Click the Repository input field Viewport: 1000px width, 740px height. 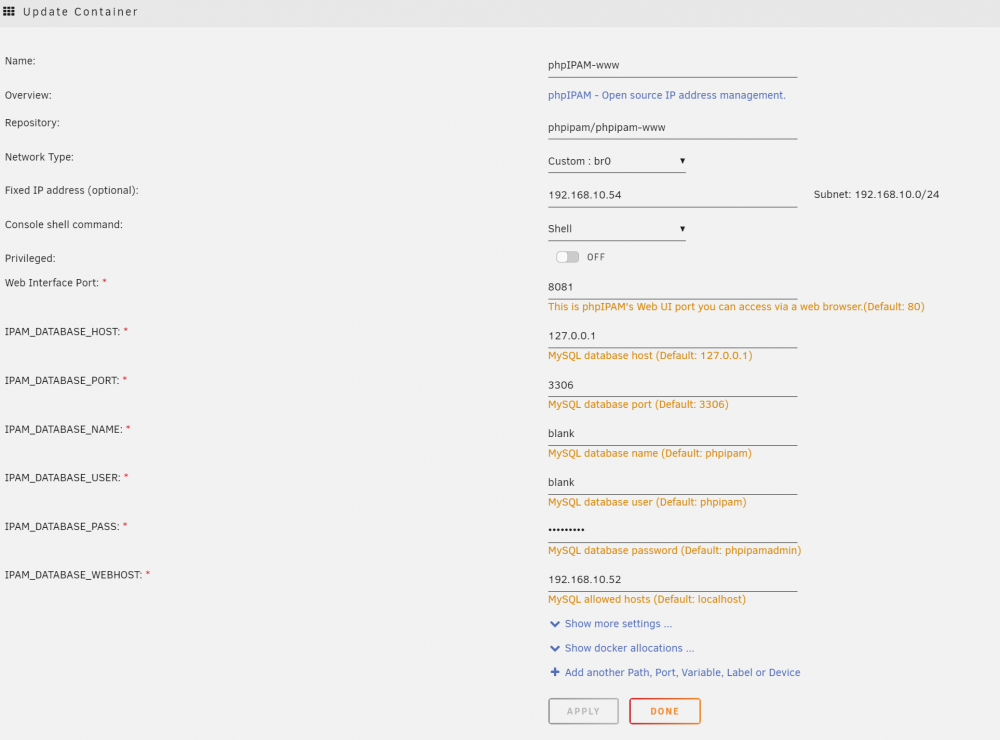pos(672,128)
